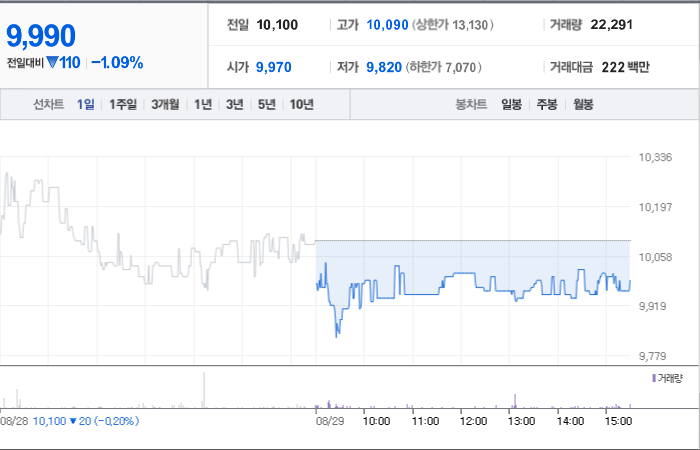The height and width of the screenshot is (450, 700).
Task: Show the 1년 line chart
Action: click(x=203, y=104)
